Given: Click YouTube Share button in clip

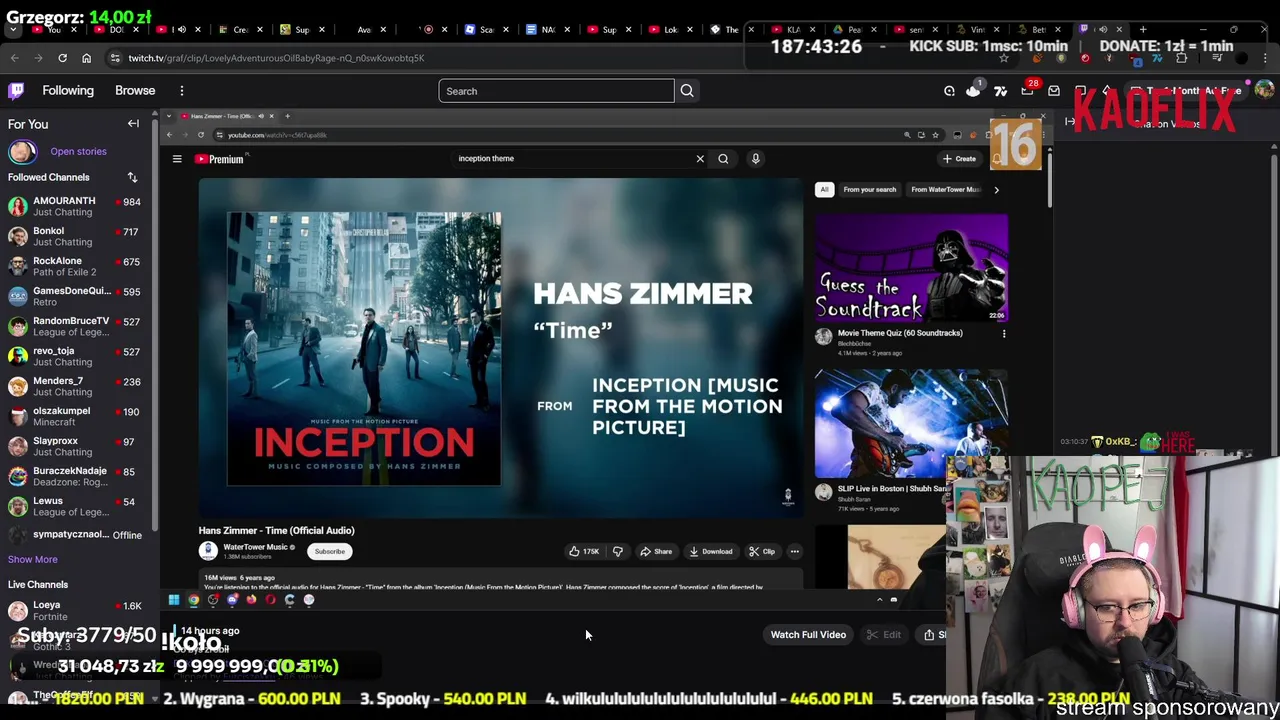Looking at the screenshot, I should click(656, 551).
